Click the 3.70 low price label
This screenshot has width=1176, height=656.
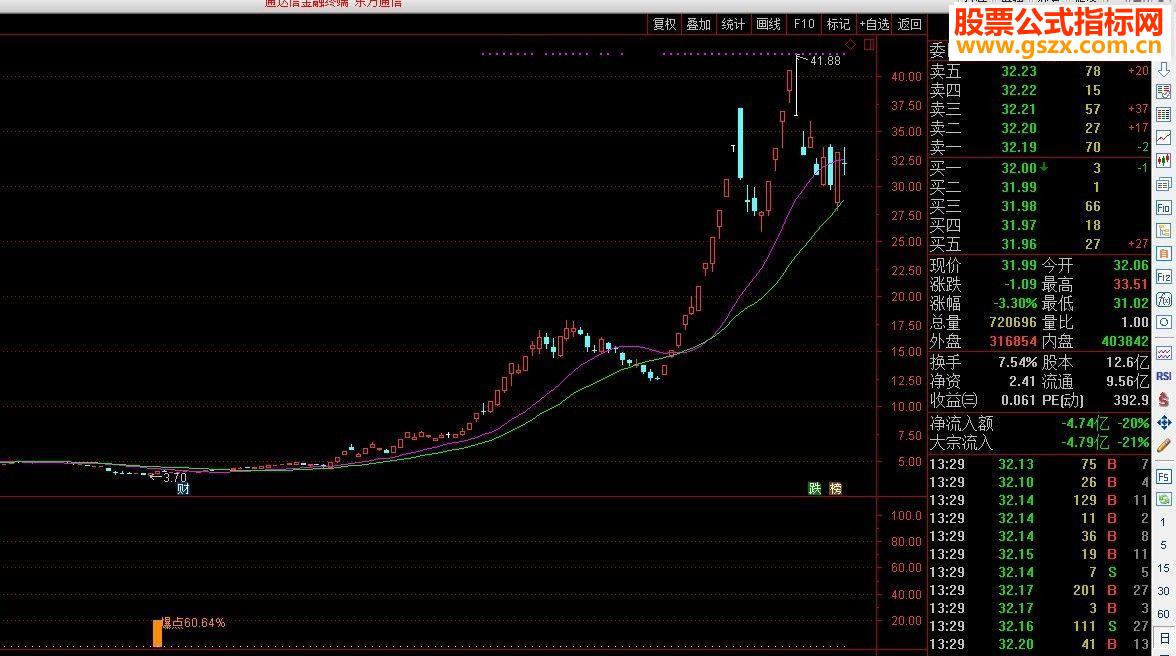click(174, 477)
